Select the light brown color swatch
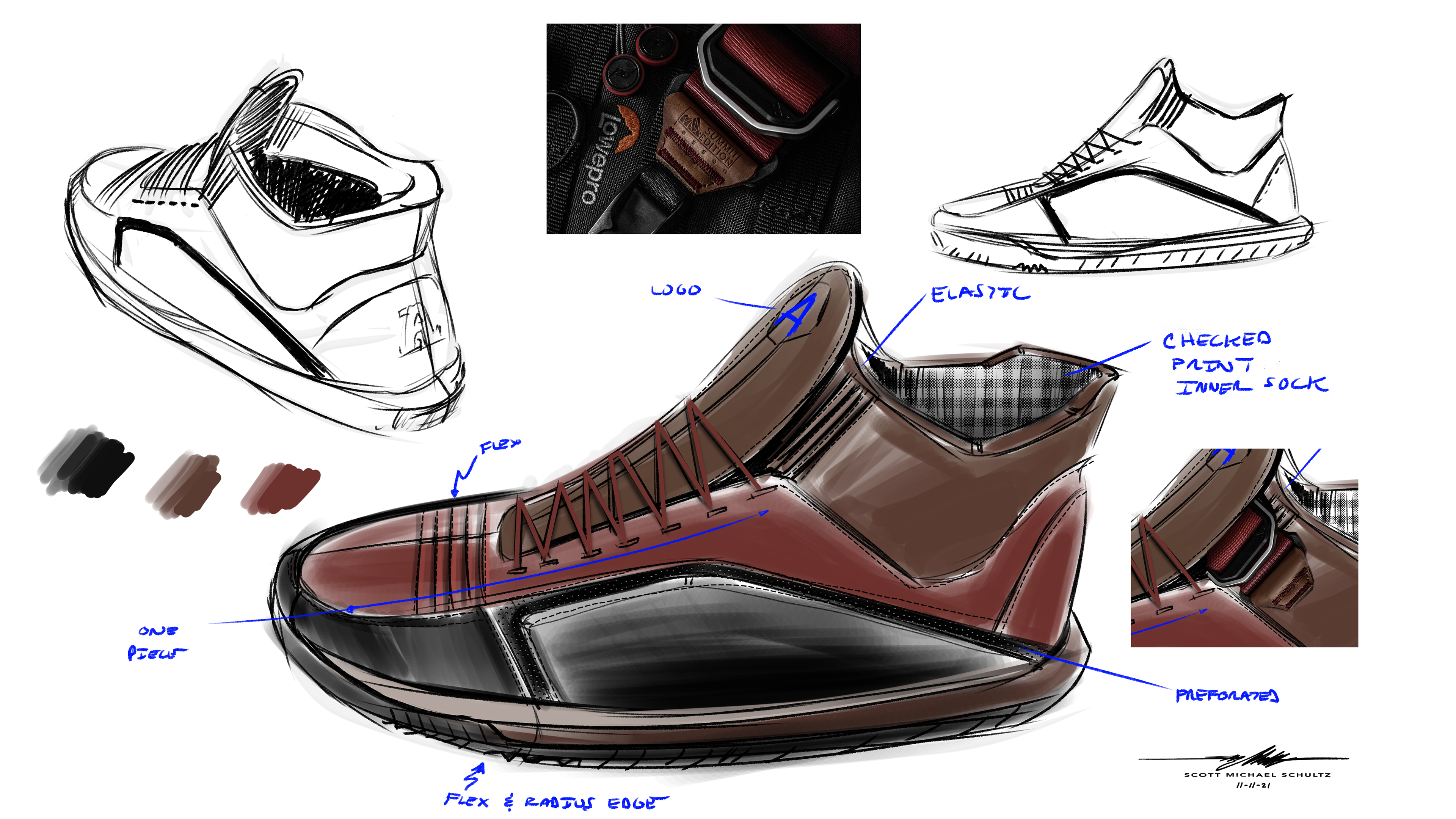 pyautogui.click(x=184, y=485)
